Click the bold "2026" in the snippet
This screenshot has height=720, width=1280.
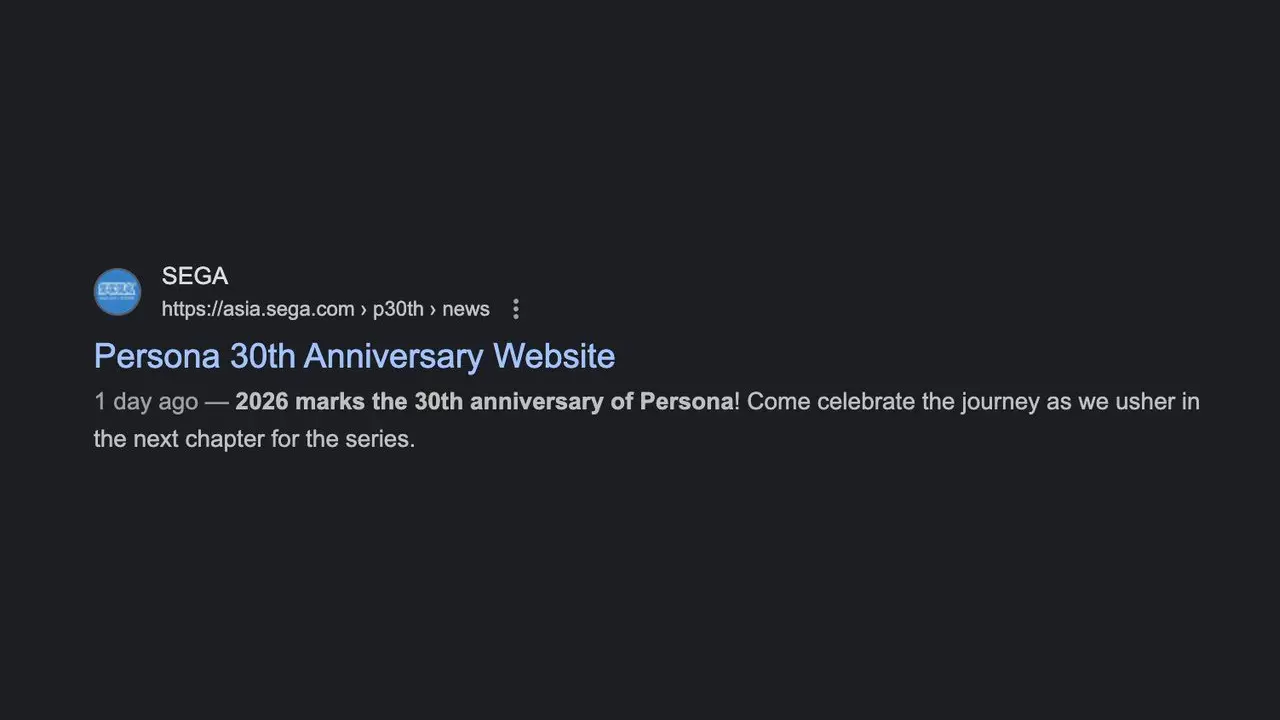262,402
